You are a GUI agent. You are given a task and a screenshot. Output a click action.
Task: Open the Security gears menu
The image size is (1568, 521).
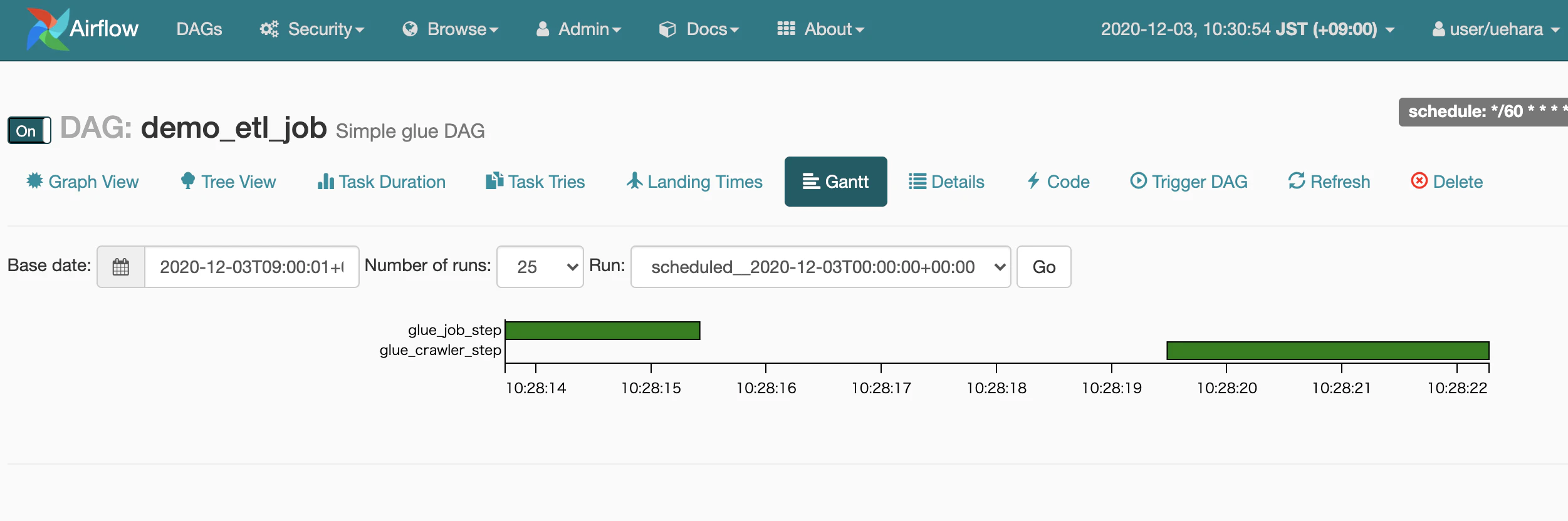311,29
